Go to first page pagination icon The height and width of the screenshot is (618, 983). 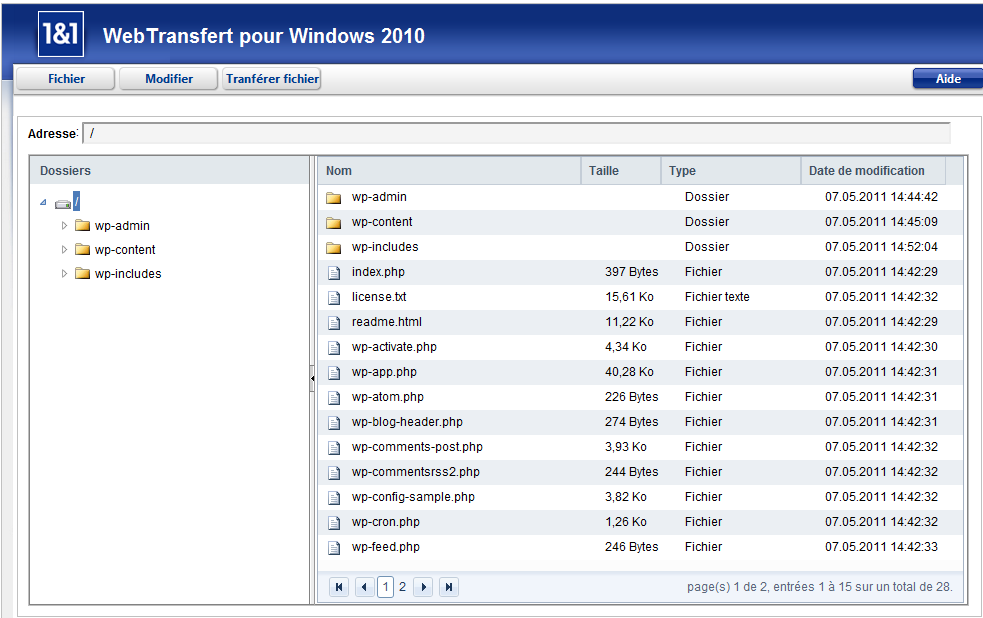coord(339,587)
